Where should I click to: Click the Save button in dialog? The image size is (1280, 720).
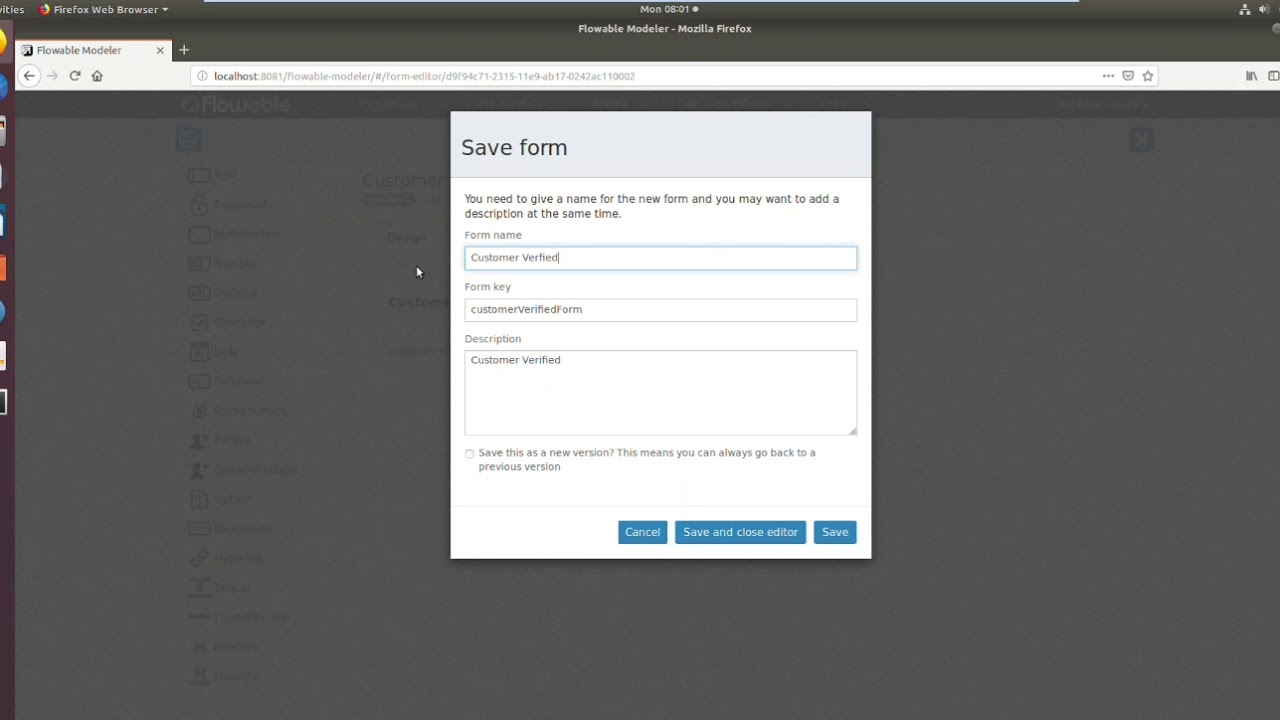click(835, 532)
